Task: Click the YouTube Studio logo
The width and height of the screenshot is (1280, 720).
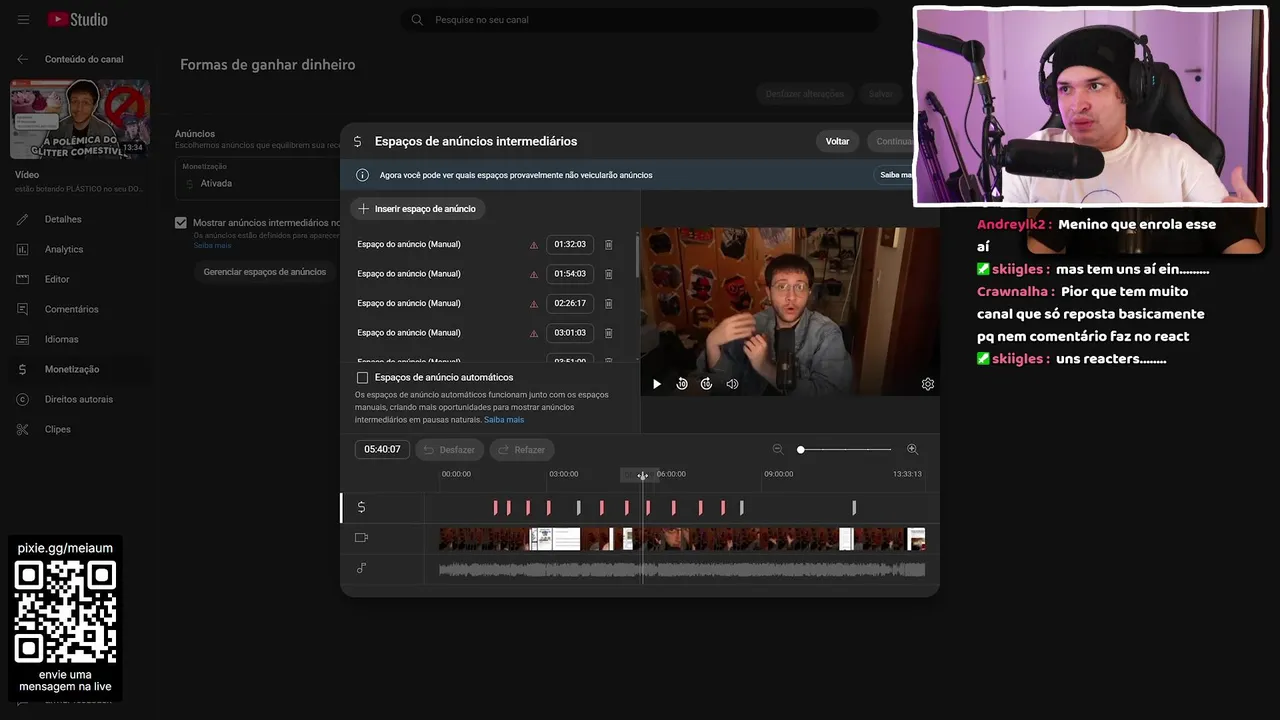Action: [78, 20]
